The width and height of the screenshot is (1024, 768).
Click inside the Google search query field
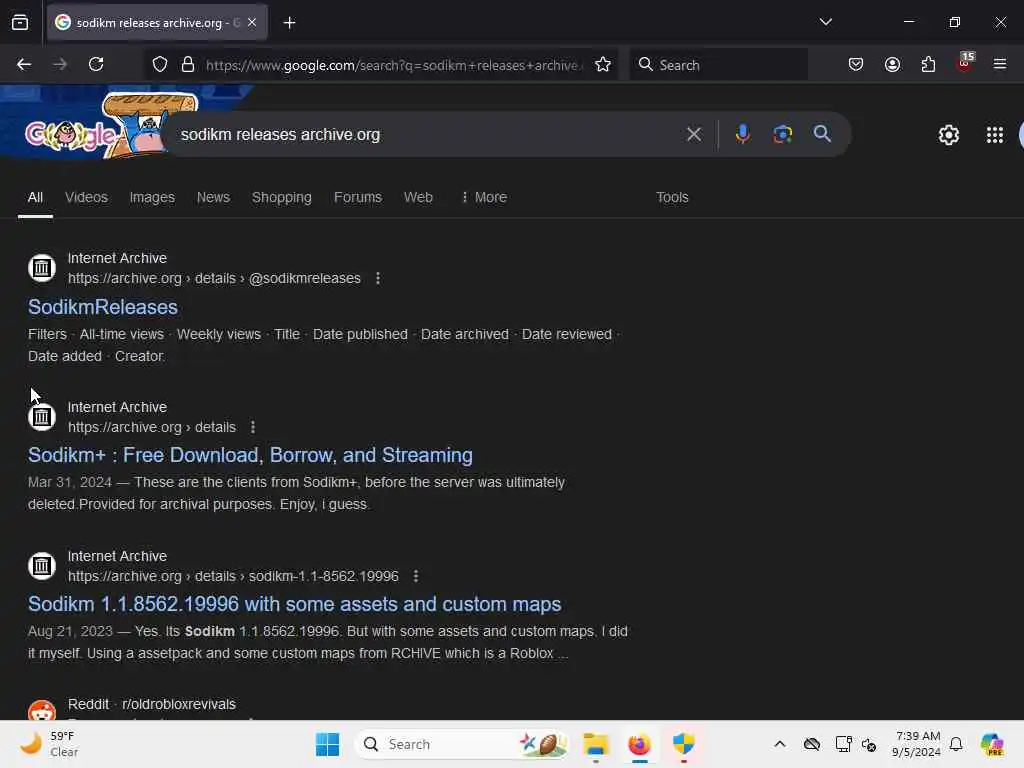pyautogui.click(x=424, y=135)
